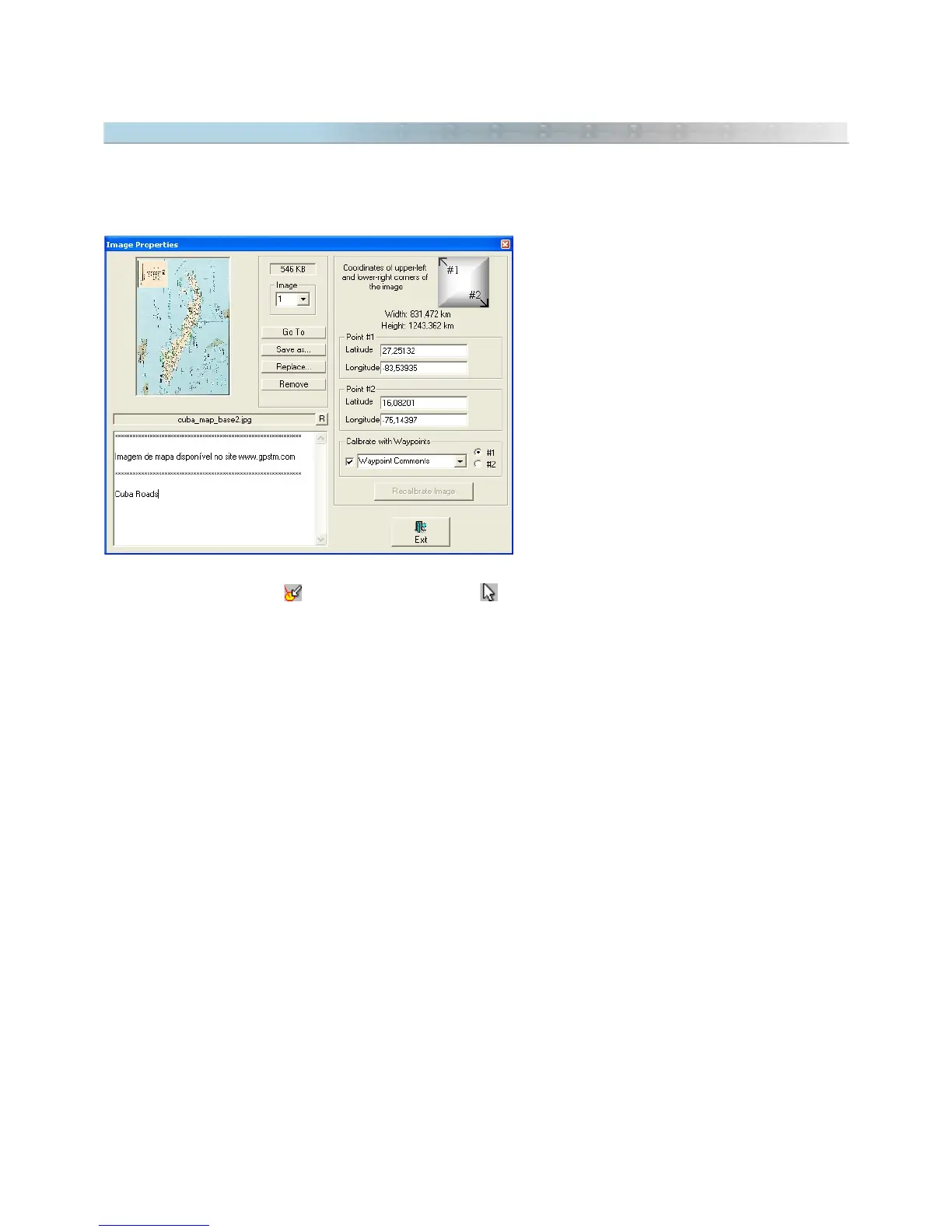Image resolution: width=952 pixels, height=1232 pixels.
Task: Click the Recalibrate Image button
Action: tap(424, 492)
